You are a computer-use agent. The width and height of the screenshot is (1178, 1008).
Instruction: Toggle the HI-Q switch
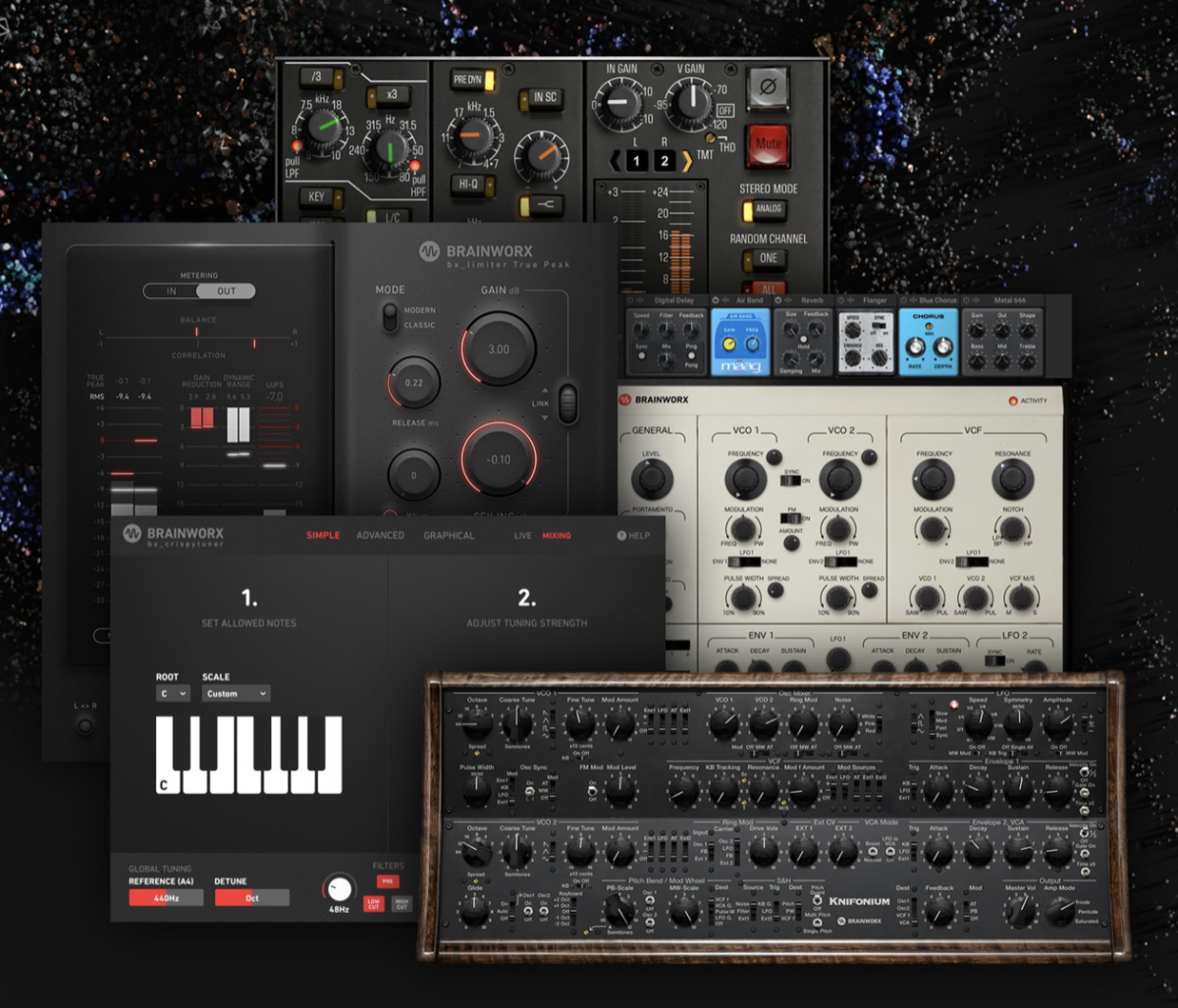pos(473,184)
